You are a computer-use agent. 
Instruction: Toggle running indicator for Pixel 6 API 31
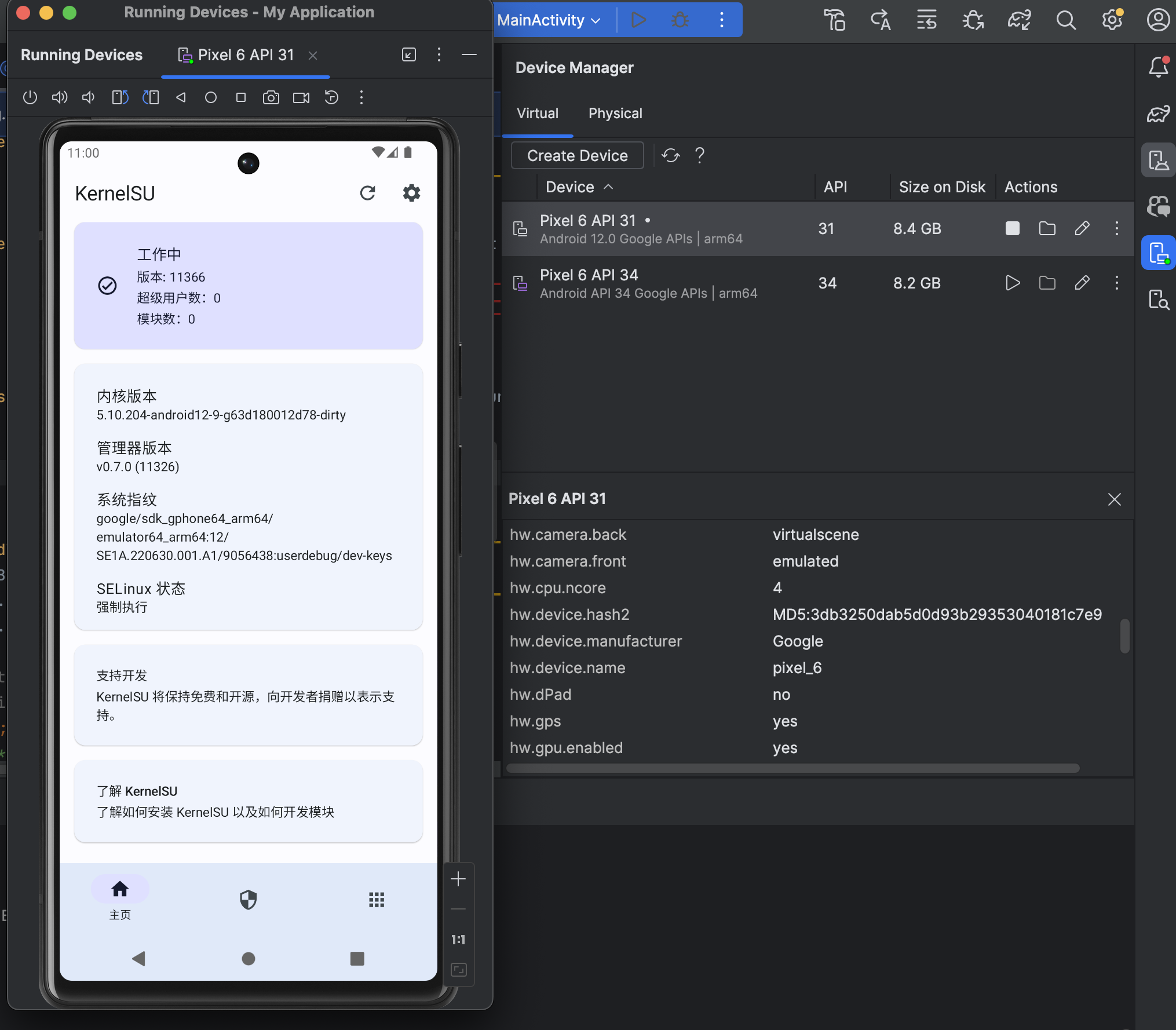click(1012, 229)
